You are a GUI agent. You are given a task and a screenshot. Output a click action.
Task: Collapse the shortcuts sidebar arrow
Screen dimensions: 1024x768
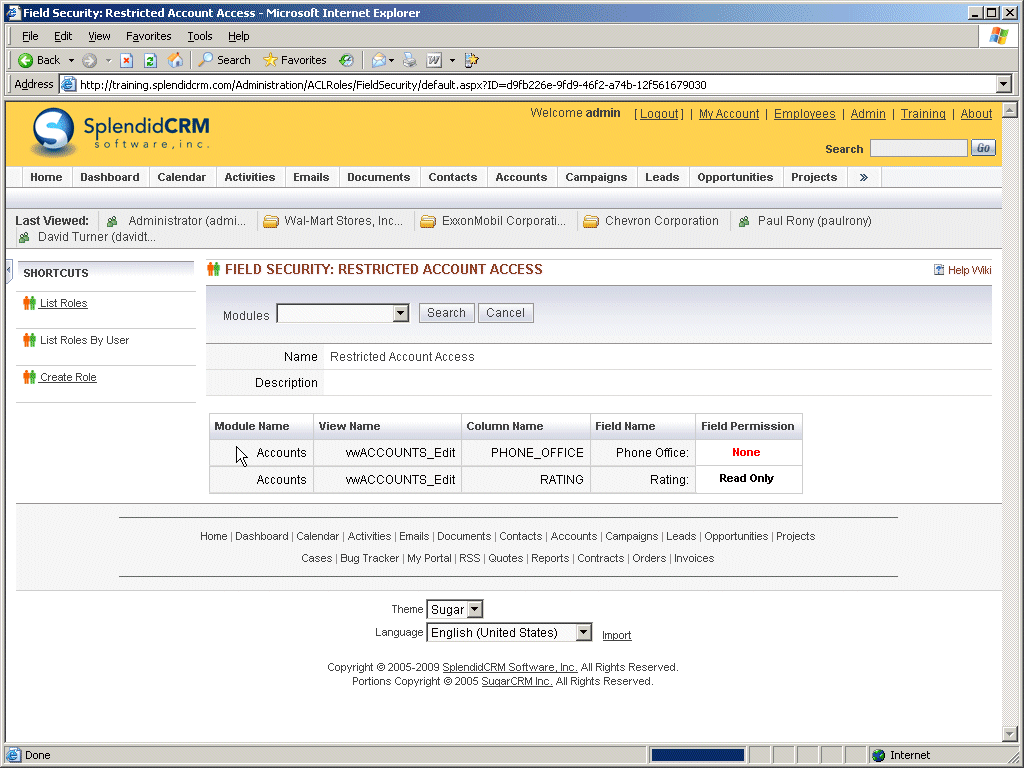tap(9, 271)
